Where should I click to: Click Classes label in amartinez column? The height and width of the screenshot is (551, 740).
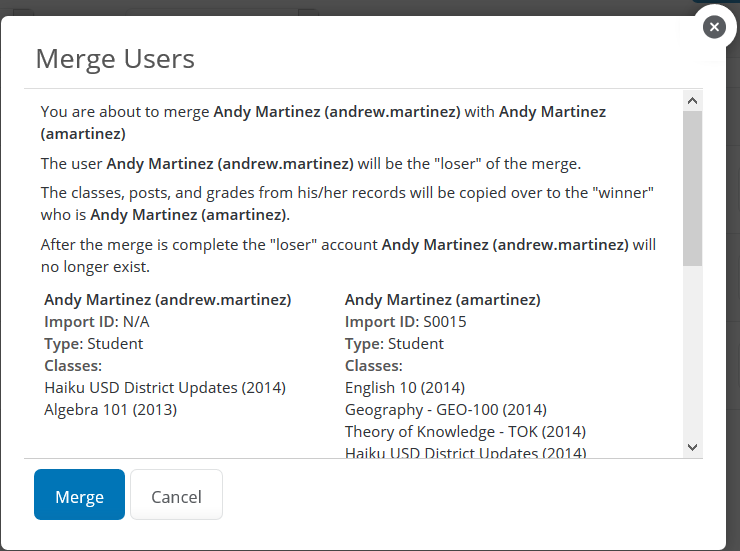tap(373, 365)
